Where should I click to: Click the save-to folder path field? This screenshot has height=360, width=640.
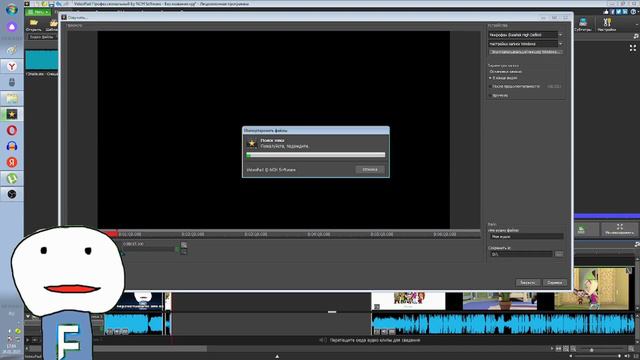pyautogui.click(x=521, y=254)
